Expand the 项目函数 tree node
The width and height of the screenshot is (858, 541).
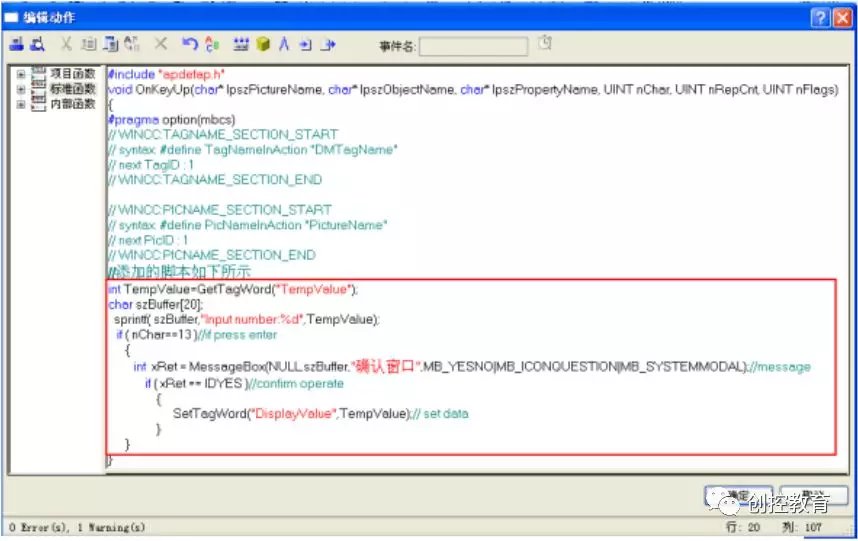21,74
